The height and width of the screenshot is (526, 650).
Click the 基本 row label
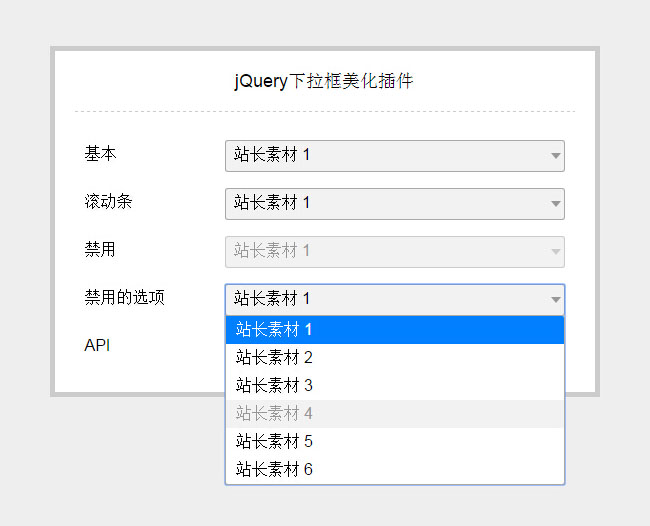click(101, 154)
